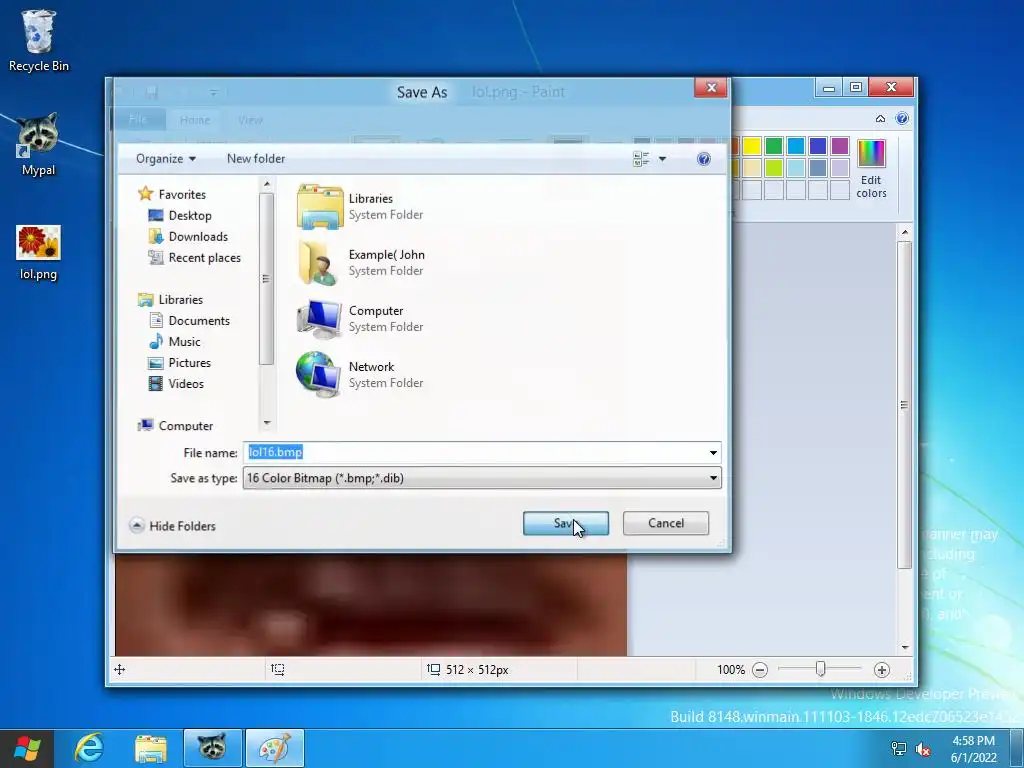The width and height of the screenshot is (1024, 768).
Task: Launch Internet Explorer from taskbar
Action: pyautogui.click(x=89, y=748)
